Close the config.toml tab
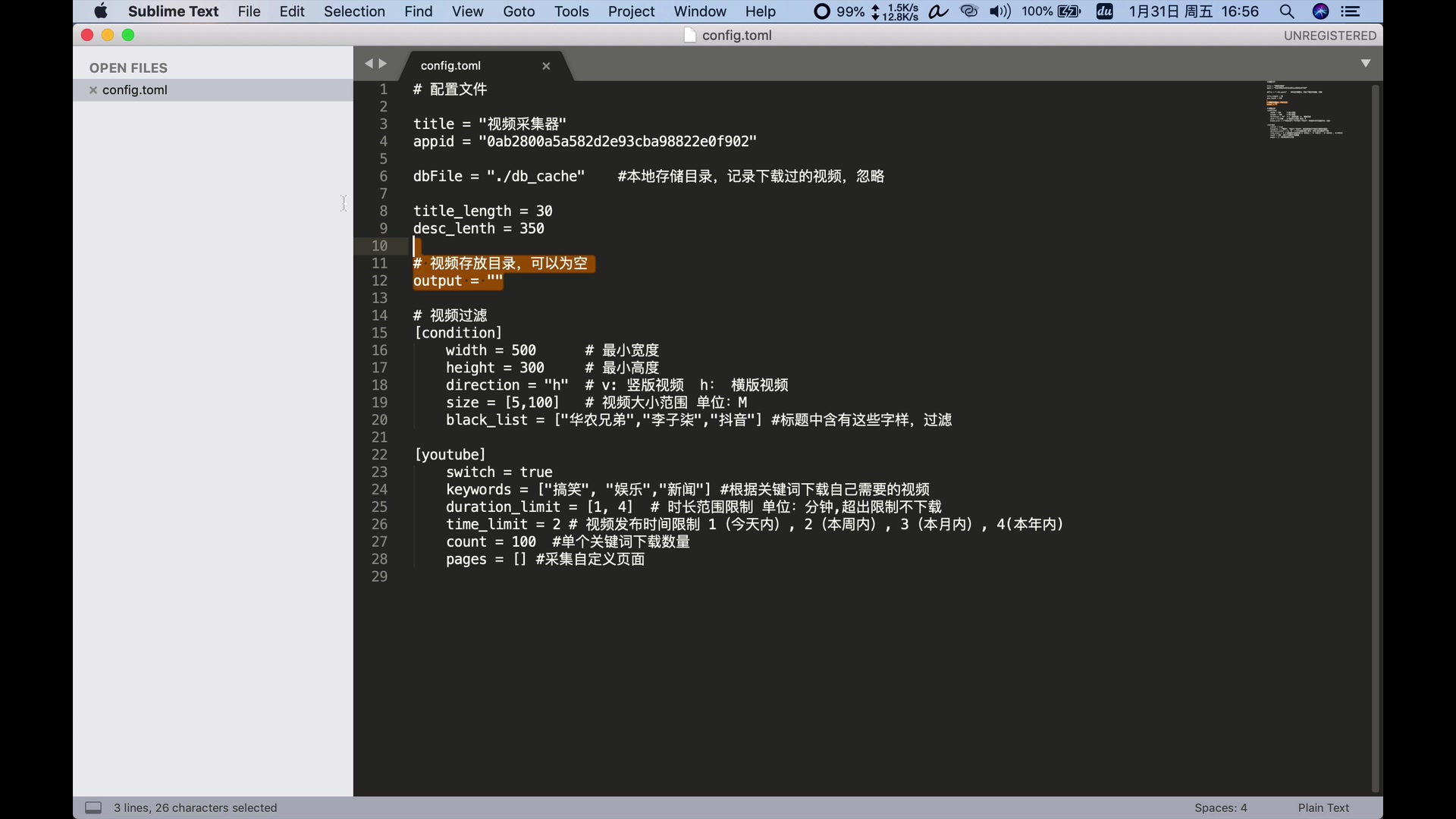Image resolution: width=1456 pixels, height=819 pixels. tap(546, 66)
